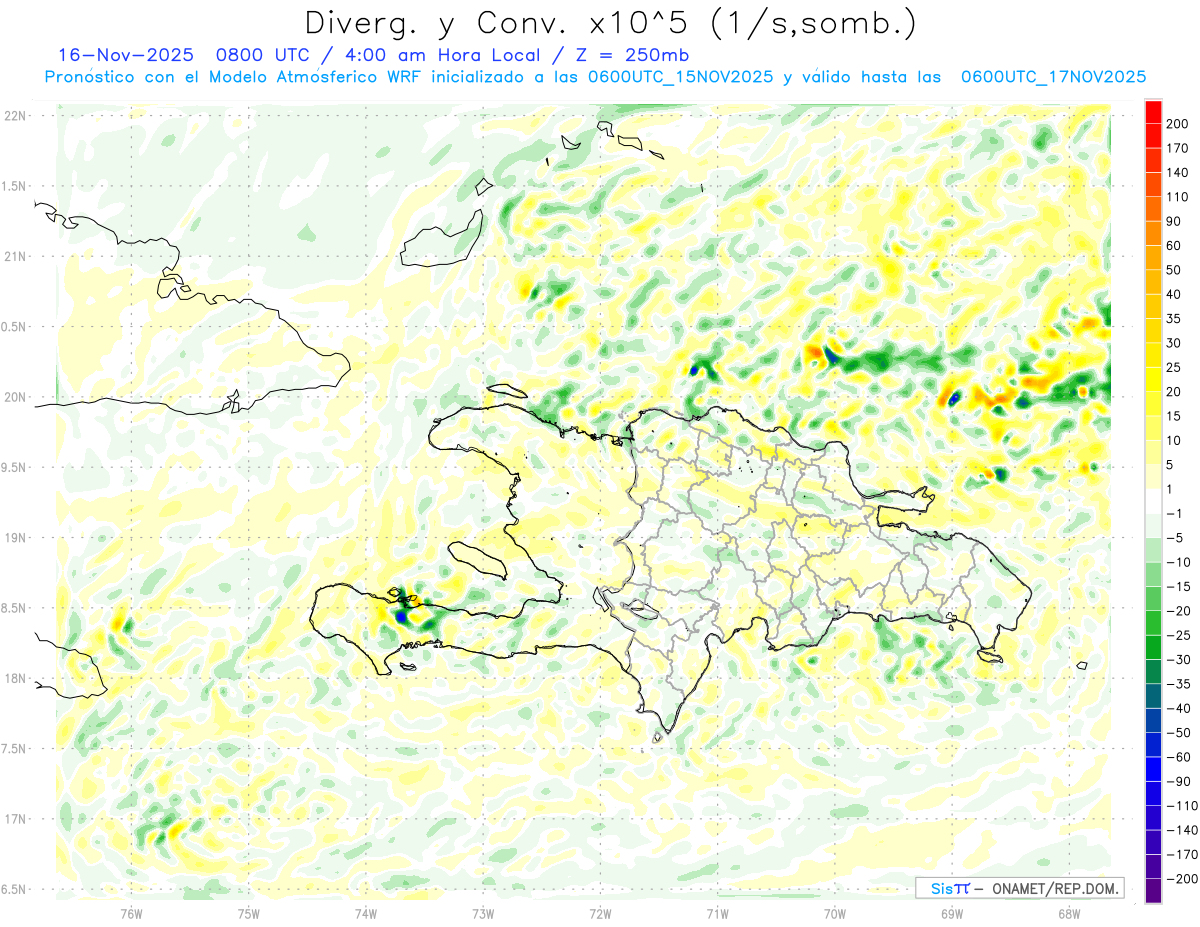Click the '71W' longitude label
The width and height of the screenshot is (1200, 927).
[717, 914]
